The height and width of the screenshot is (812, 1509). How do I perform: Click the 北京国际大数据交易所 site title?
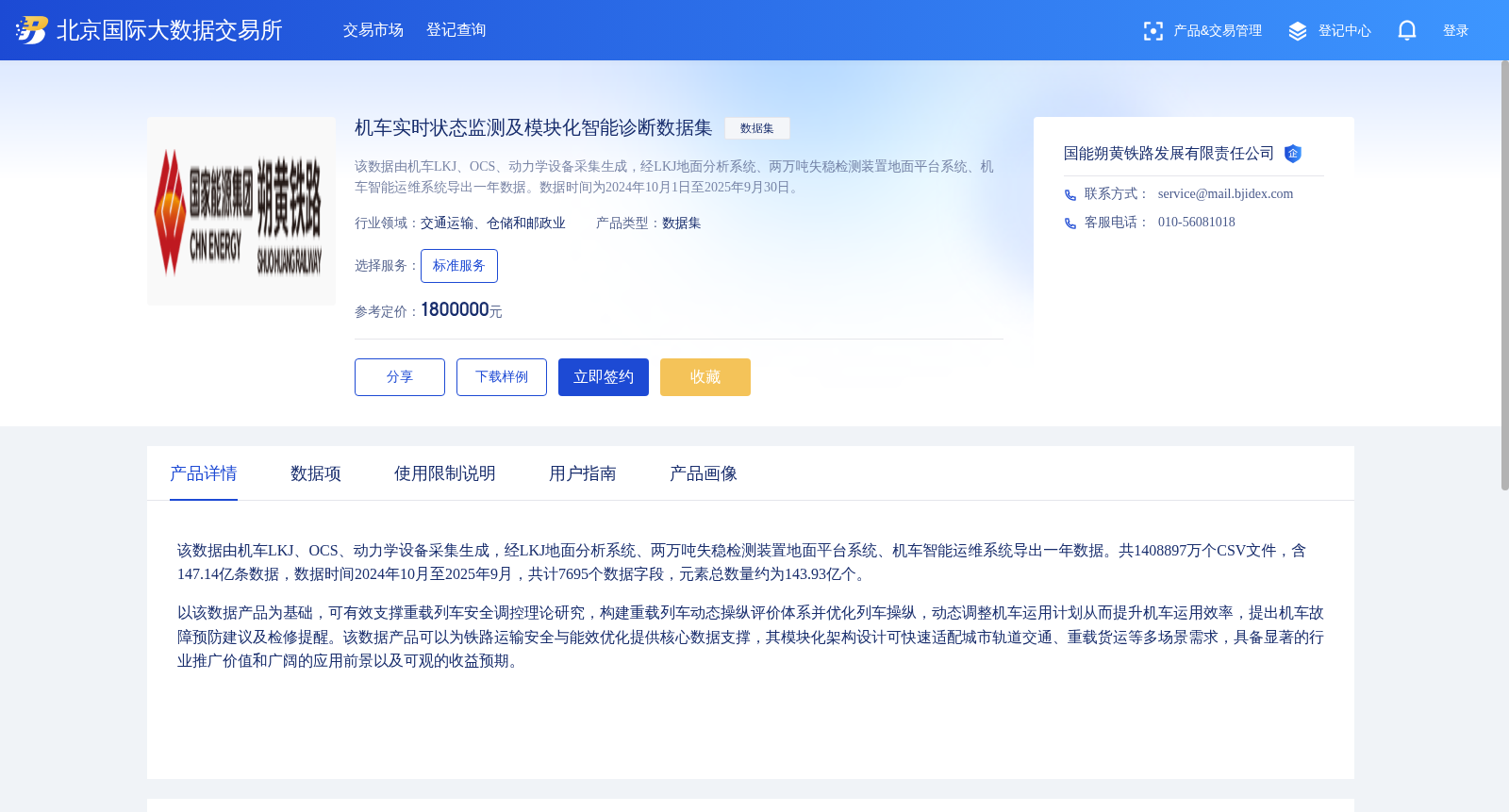click(170, 30)
